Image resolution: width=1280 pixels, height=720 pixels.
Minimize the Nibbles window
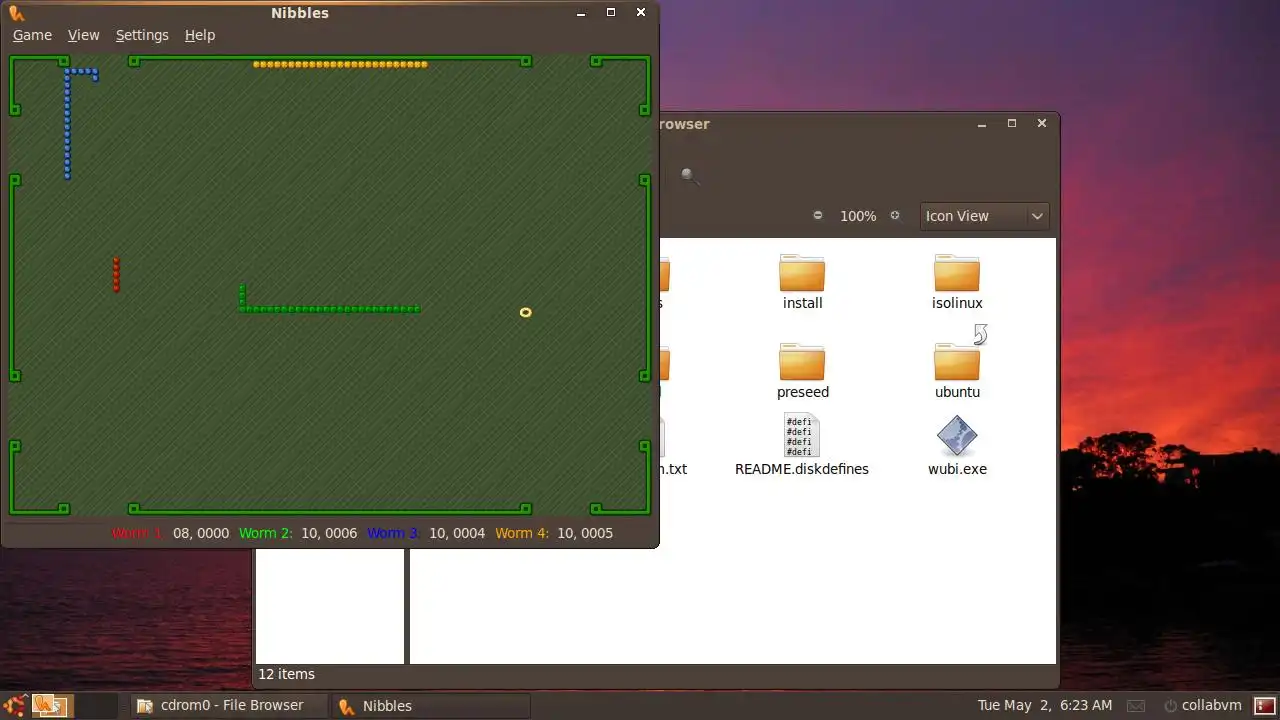click(x=581, y=13)
